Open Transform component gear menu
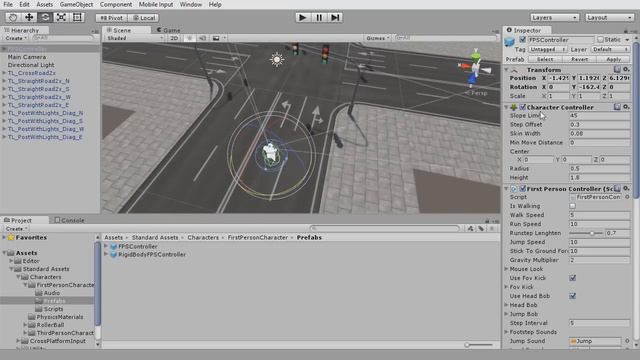Viewport: 640px width, 360px height. click(x=626, y=69)
